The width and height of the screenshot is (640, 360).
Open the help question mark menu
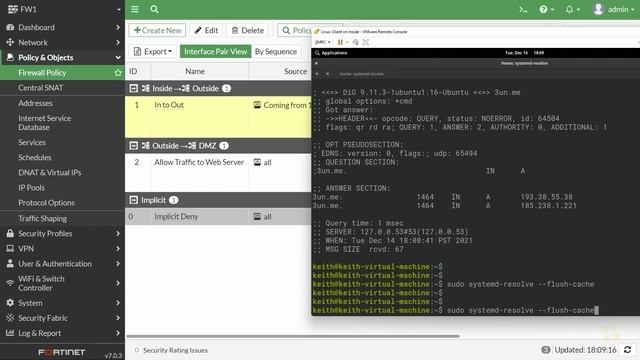coord(546,9)
